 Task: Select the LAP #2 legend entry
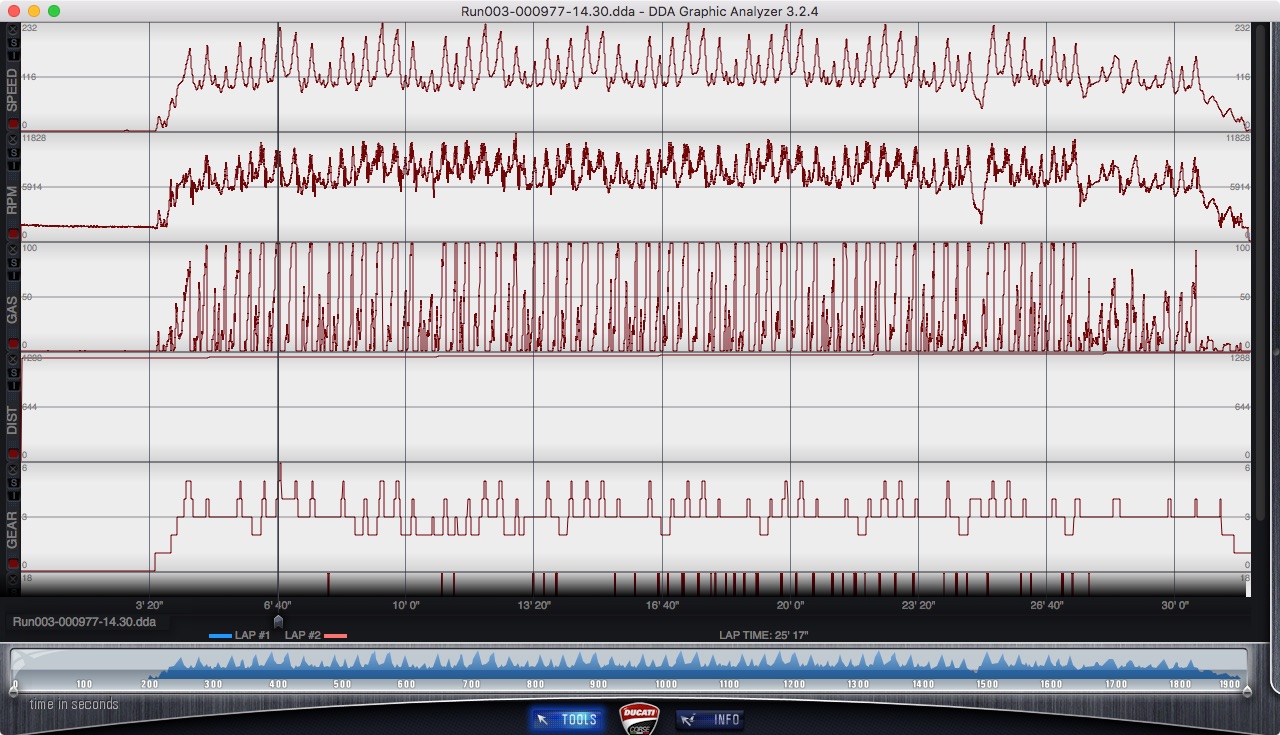(x=315, y=635)
